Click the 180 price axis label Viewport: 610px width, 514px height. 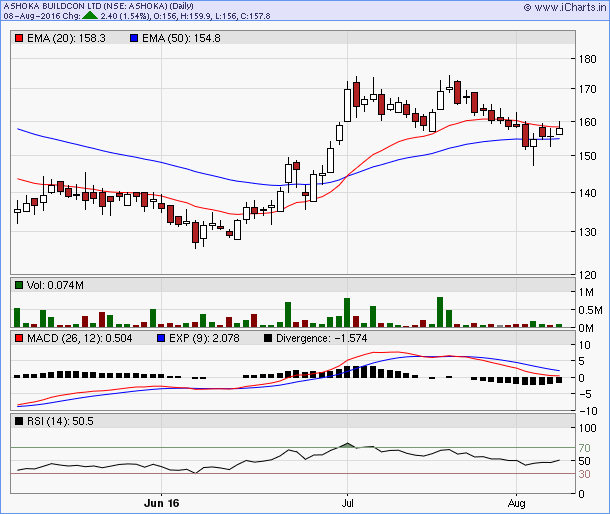click(x=587, y=59)
